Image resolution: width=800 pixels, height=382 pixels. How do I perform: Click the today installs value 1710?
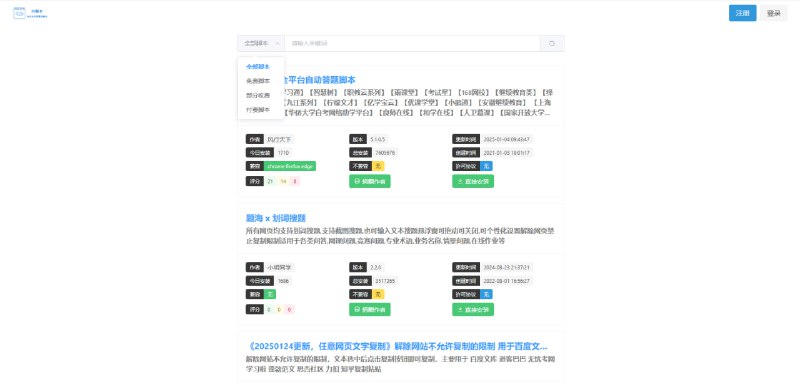(283, 152)
